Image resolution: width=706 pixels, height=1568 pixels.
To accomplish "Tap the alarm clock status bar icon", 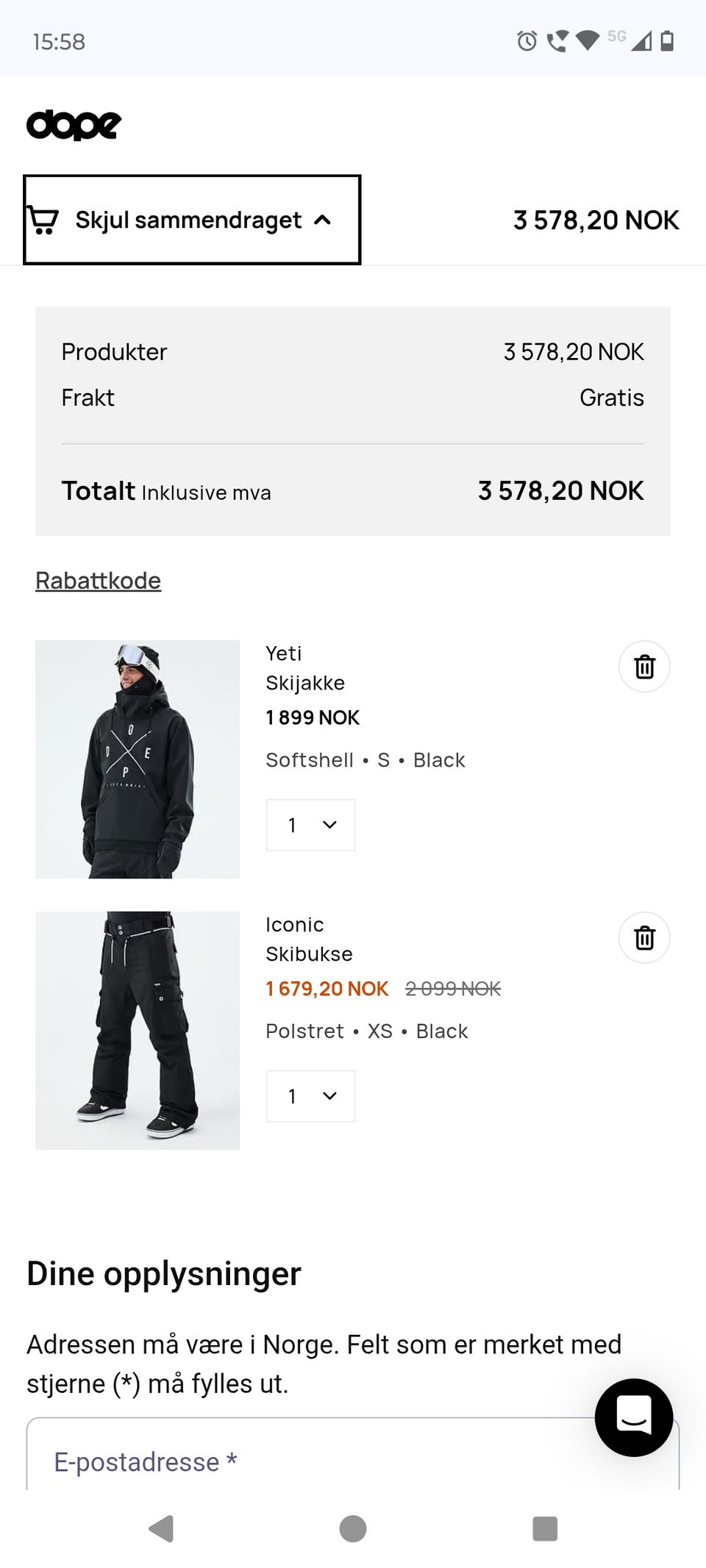I will tap(527, 42).
